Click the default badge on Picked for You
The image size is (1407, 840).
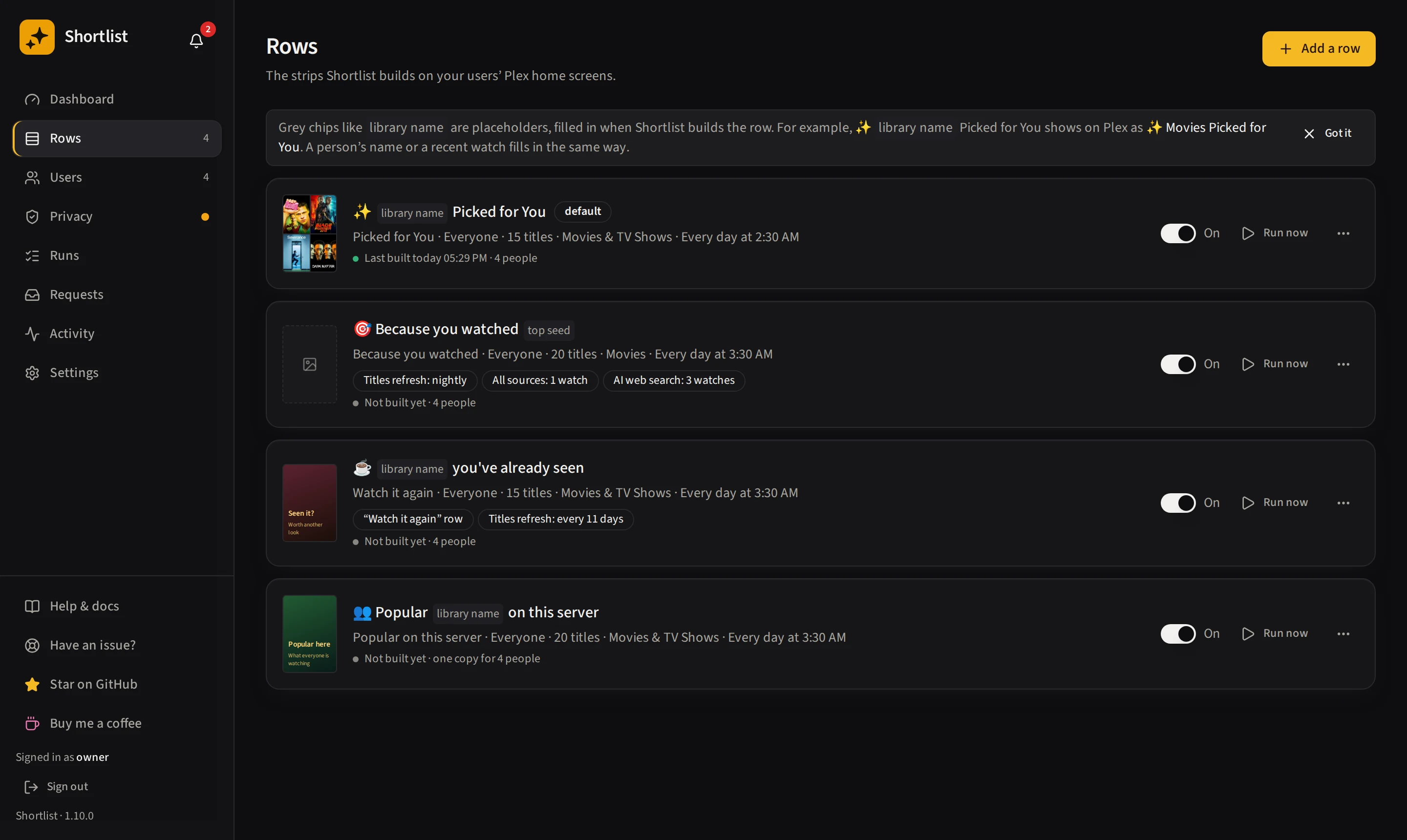[x=583, y=211]
